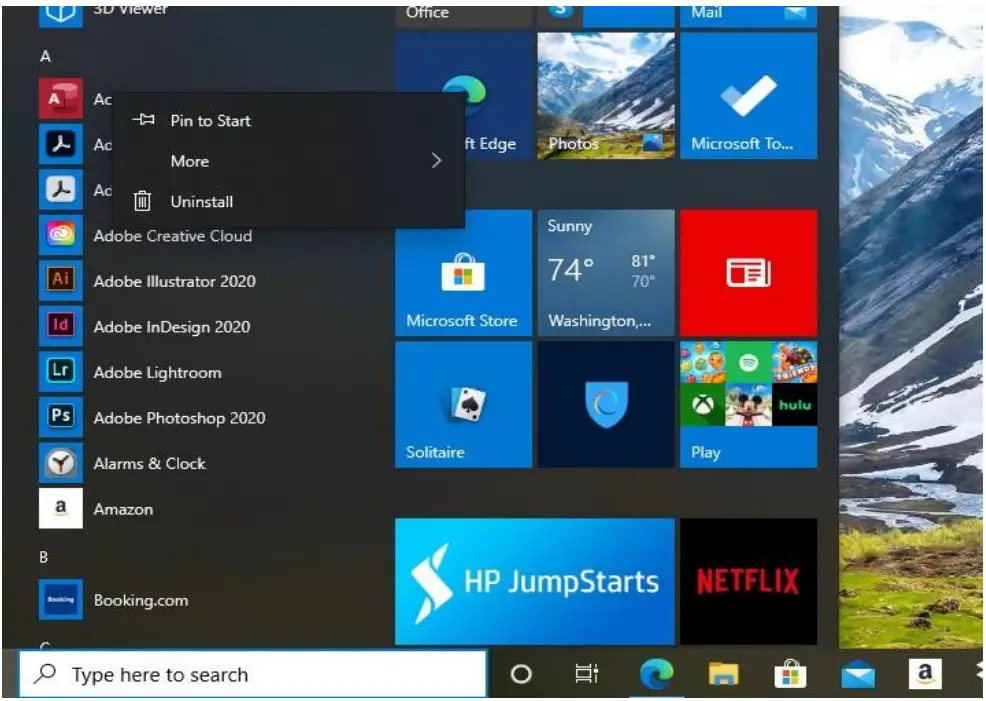Choose Uninstall from the context menu
This screenshot has height=701, width=986.
(200, 201)
